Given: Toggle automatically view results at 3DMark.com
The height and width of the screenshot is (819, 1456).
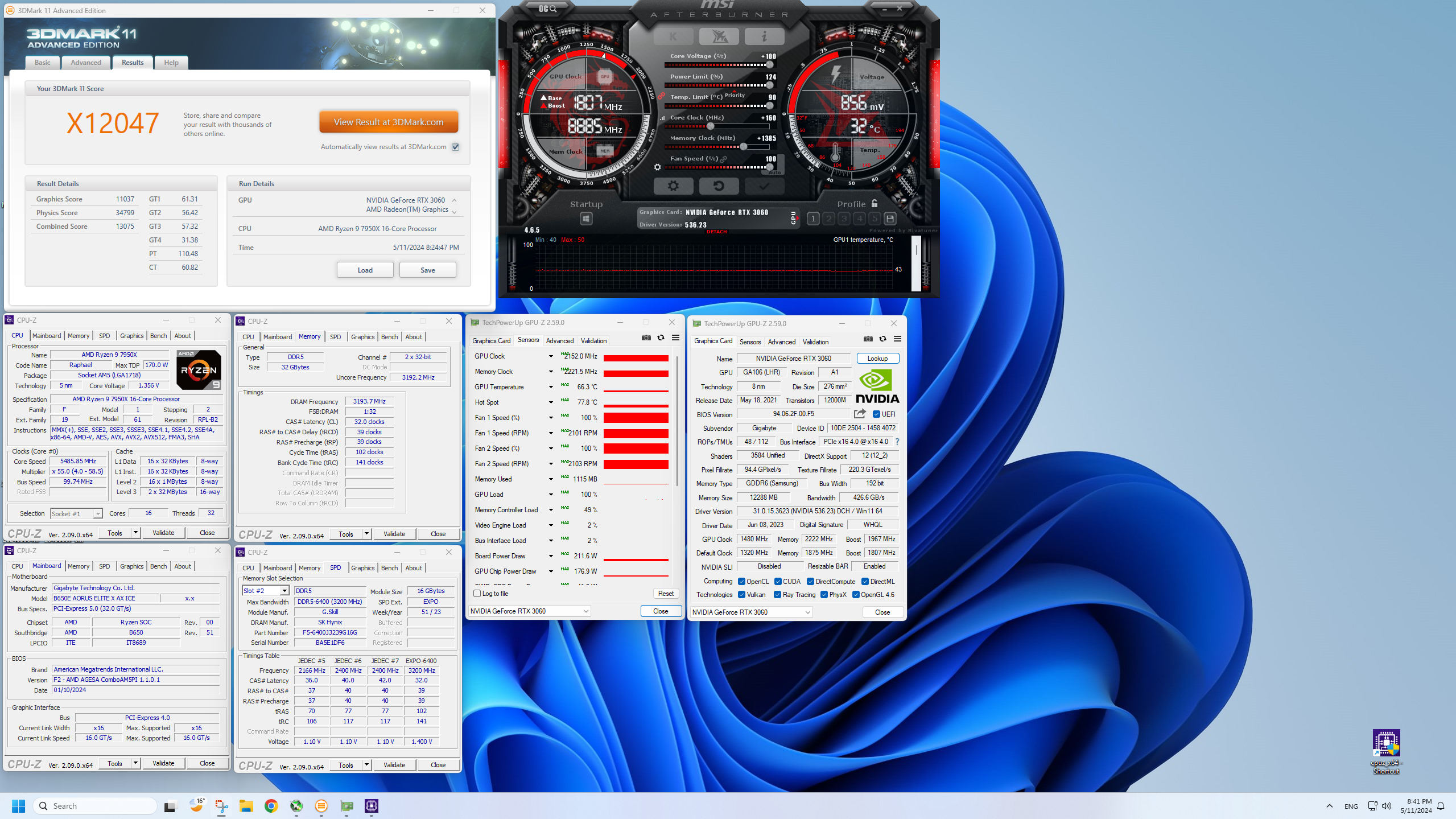Looking at the screenshot, I should tap(456, 147).
